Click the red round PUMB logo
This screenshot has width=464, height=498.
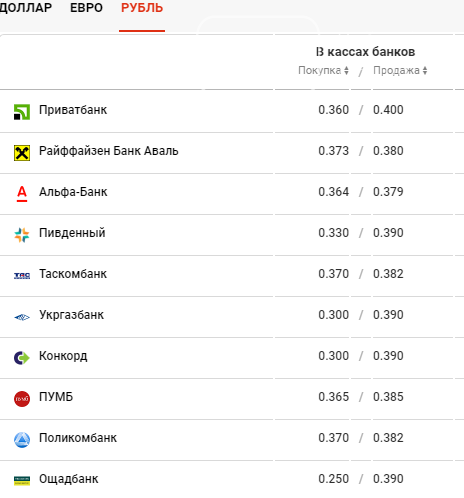tap(22, 399)
